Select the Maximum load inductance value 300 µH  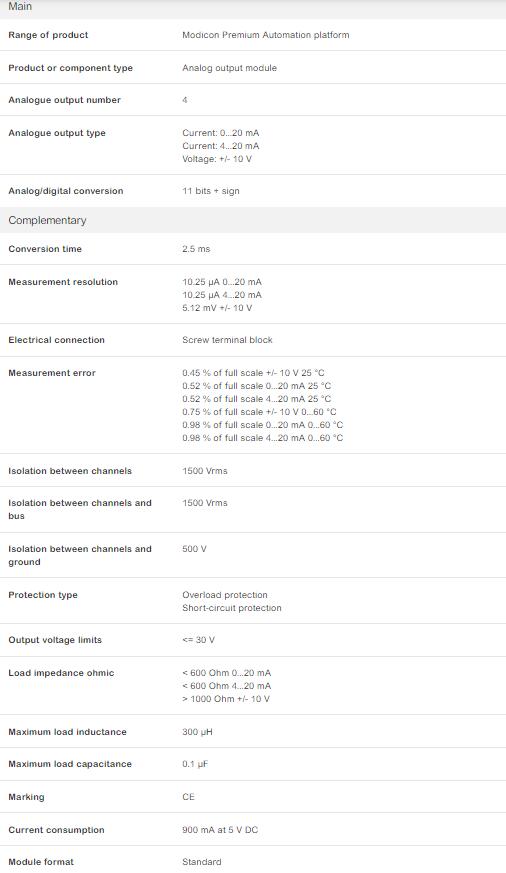point(197,732)
